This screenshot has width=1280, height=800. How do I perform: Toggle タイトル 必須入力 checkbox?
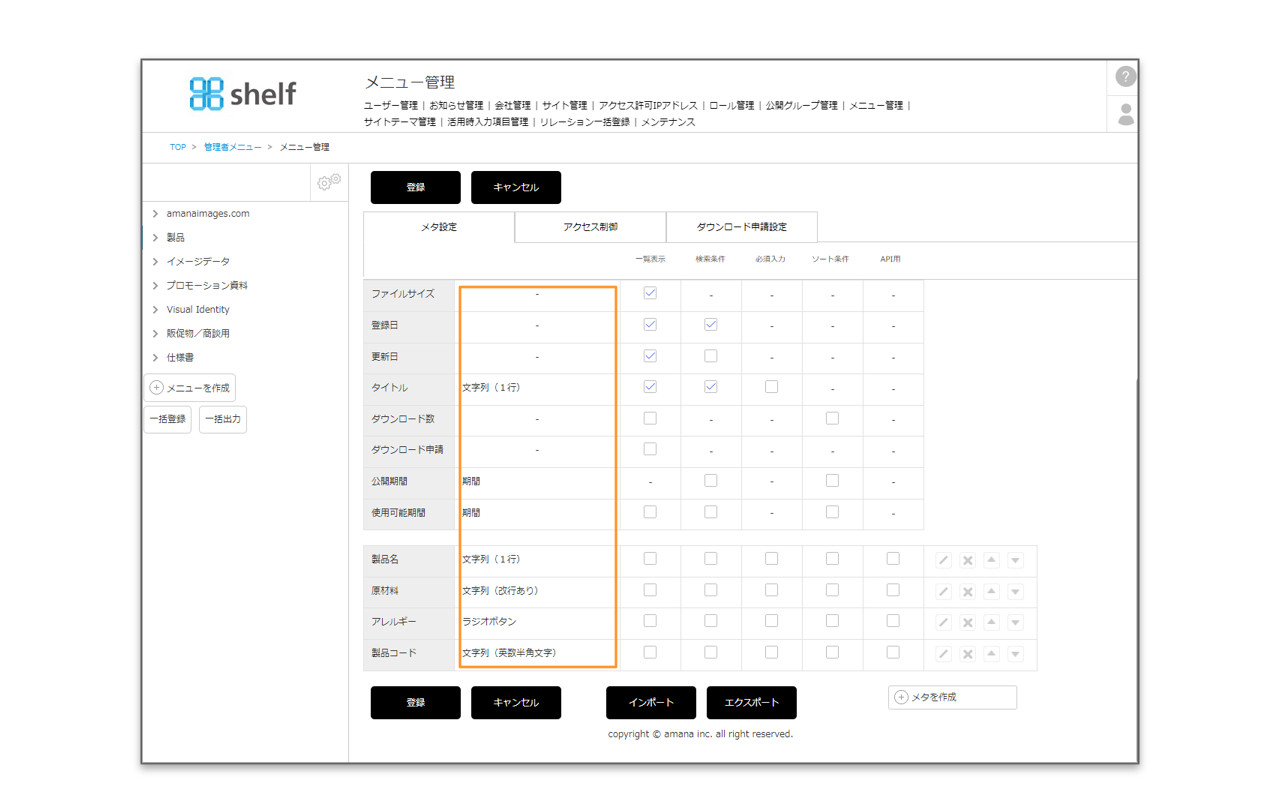[771, 386]
